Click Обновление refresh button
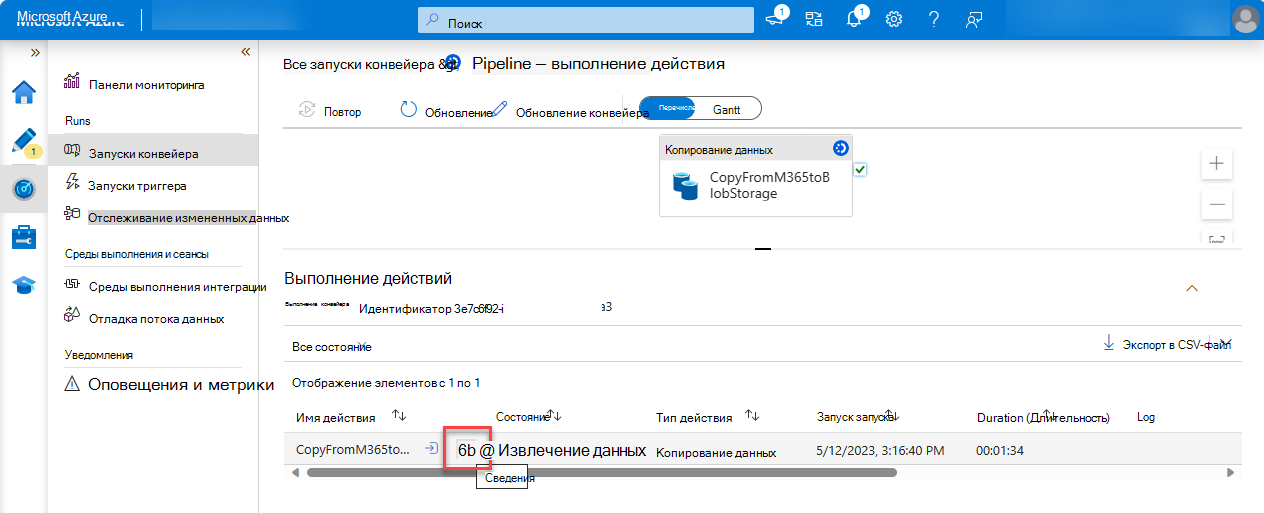Image resolution: width=1264 pixels, height=513 pixels. pos(446,111)
